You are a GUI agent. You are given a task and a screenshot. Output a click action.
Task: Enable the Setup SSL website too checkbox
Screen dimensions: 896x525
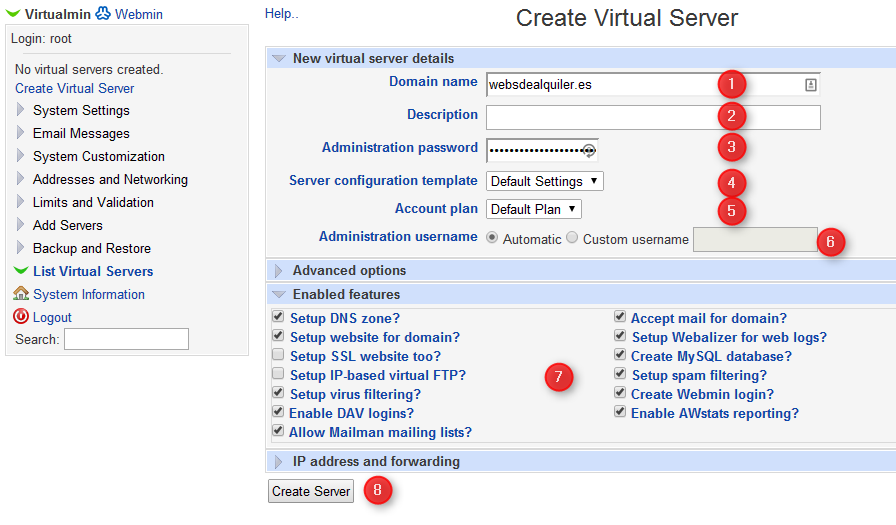[x=278, y=356]
